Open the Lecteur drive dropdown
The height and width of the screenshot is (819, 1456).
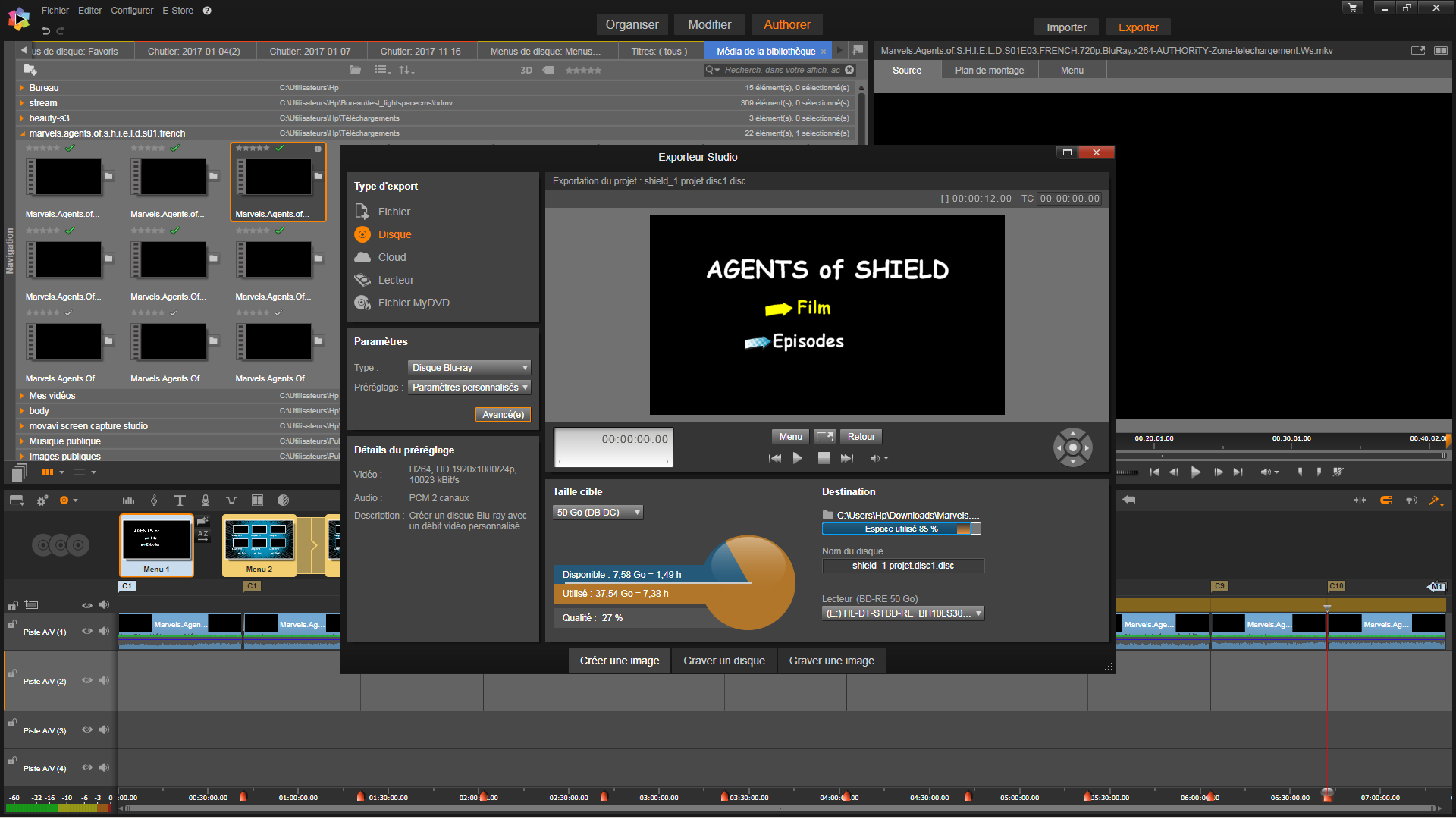[903, 613]
